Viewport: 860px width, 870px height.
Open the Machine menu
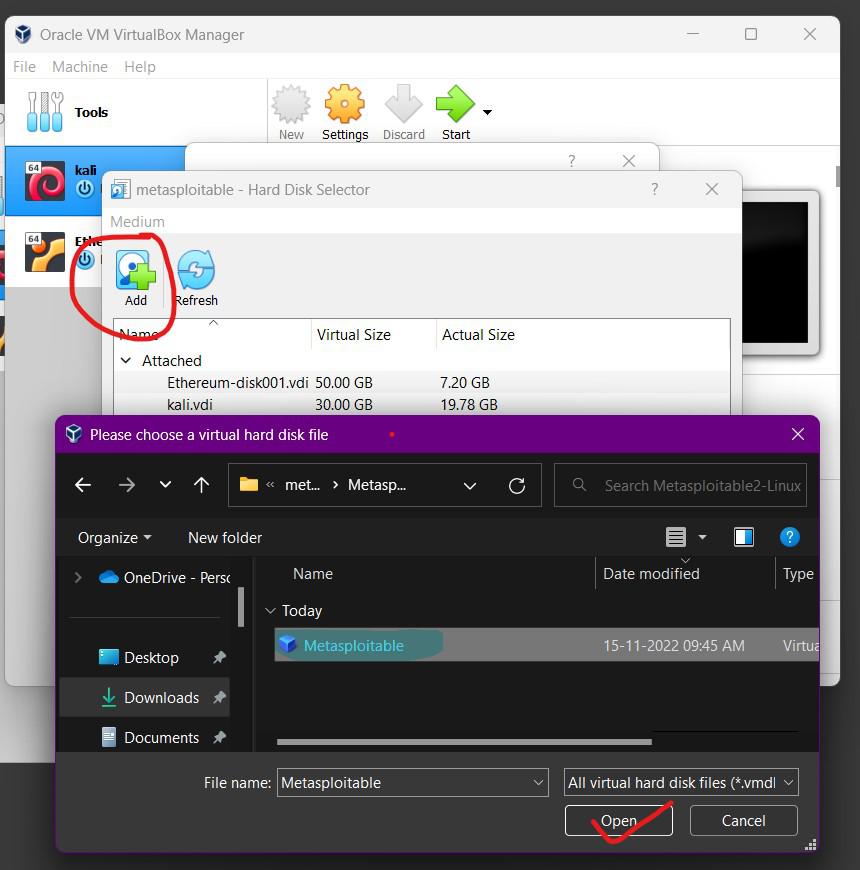point(80,67)
